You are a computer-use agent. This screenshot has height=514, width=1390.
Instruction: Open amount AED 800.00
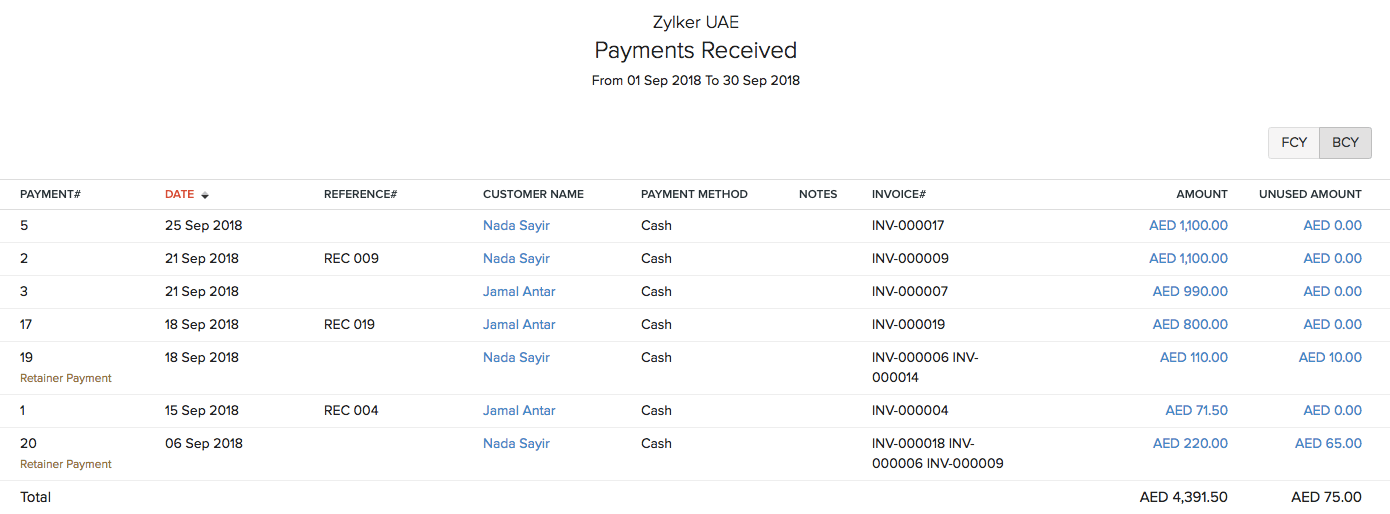[1190, 325]
